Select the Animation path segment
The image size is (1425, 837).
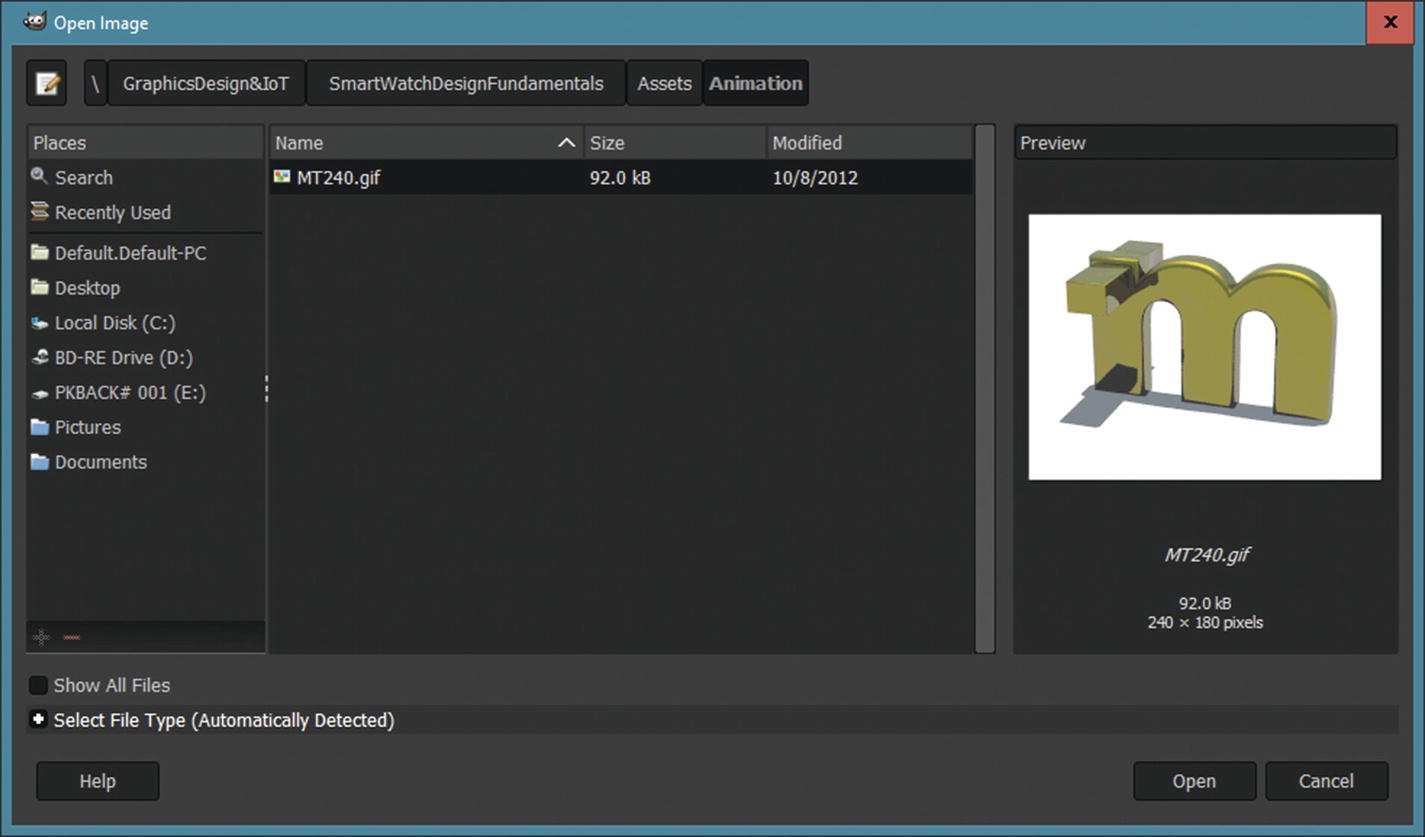756,83
